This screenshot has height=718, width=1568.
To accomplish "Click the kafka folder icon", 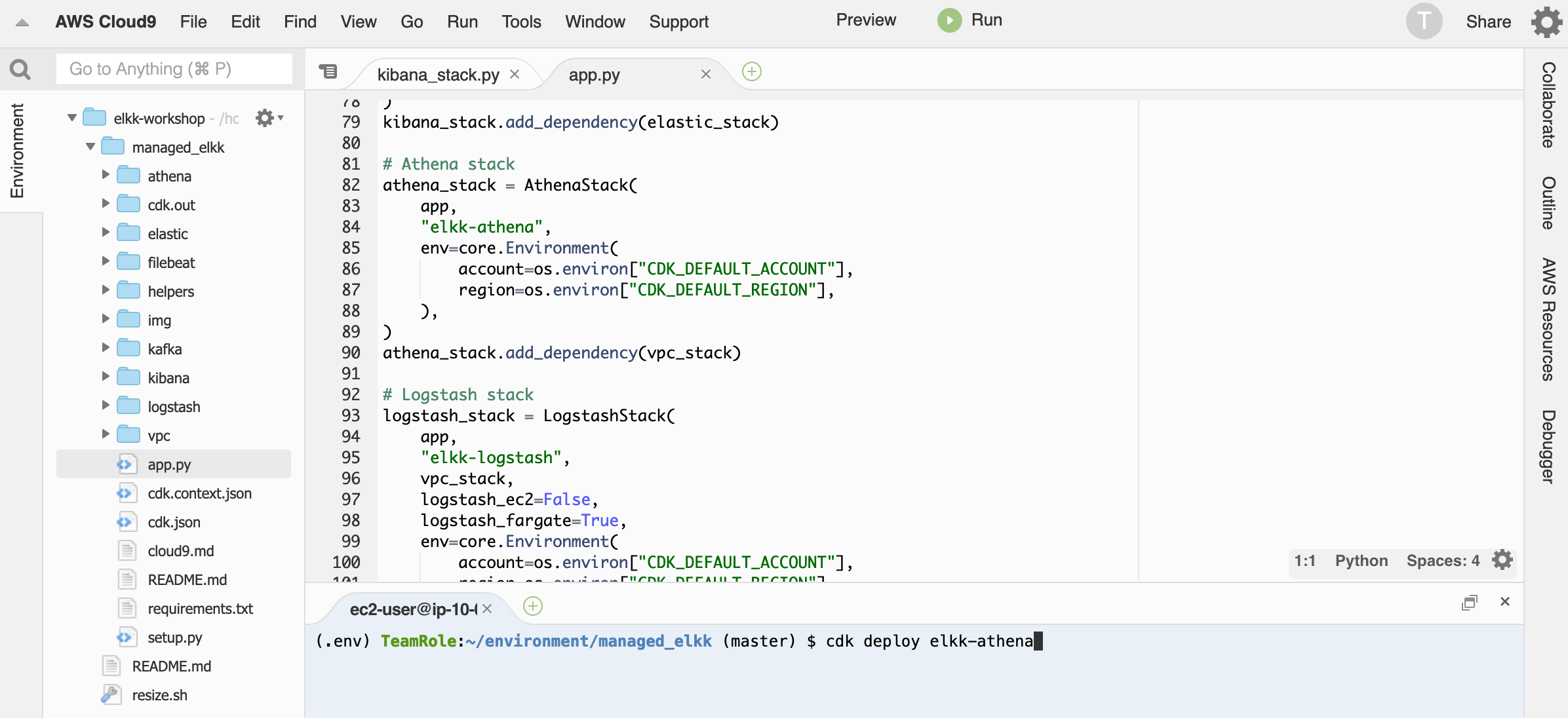I will (x=128, y=349).
